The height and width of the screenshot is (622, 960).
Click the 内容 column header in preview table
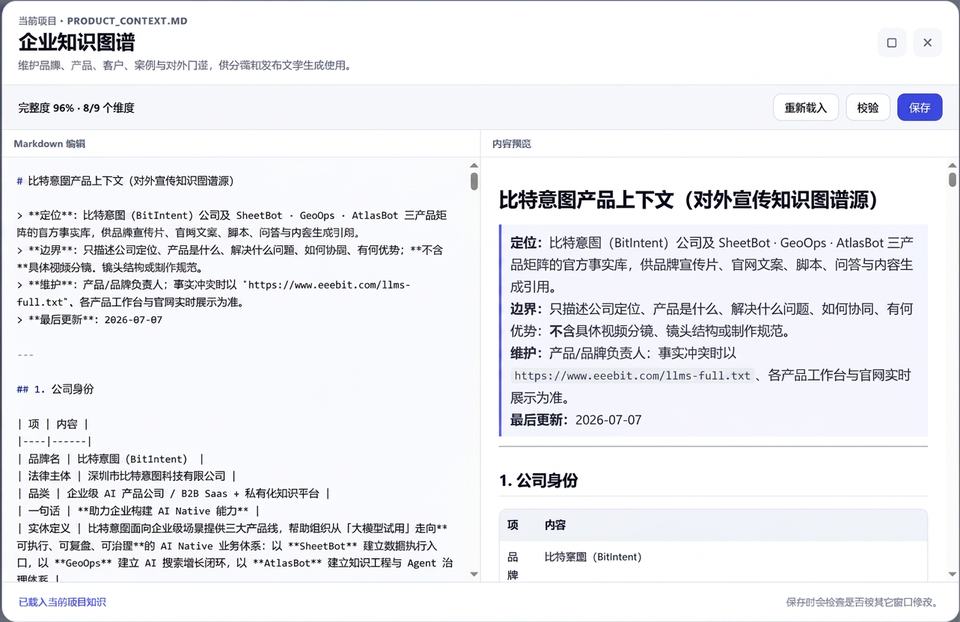pyautogui.click(x=555, y=525)
